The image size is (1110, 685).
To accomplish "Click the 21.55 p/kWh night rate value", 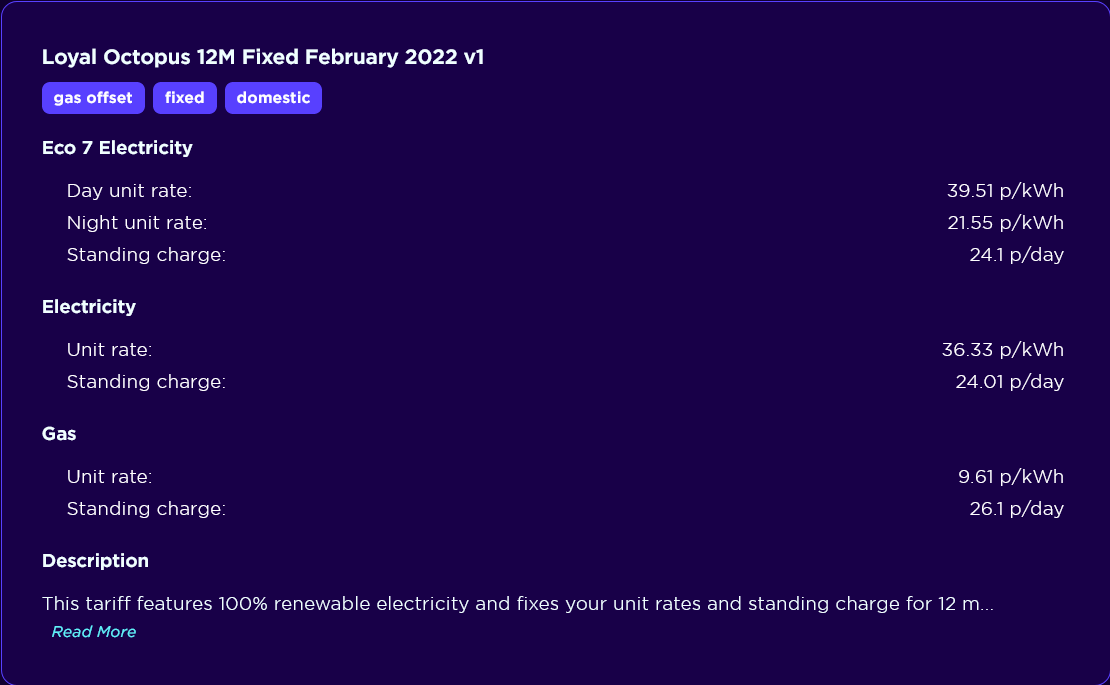I will coord(1005,222).
